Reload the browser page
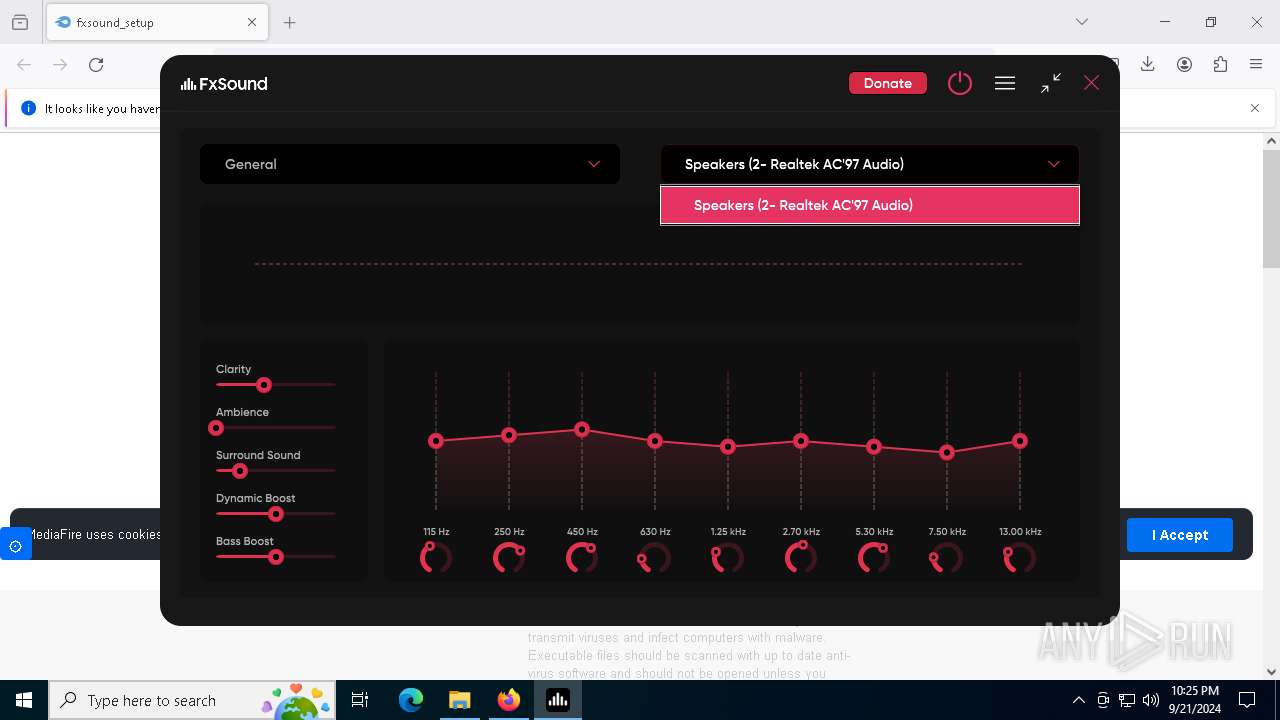 96,65
